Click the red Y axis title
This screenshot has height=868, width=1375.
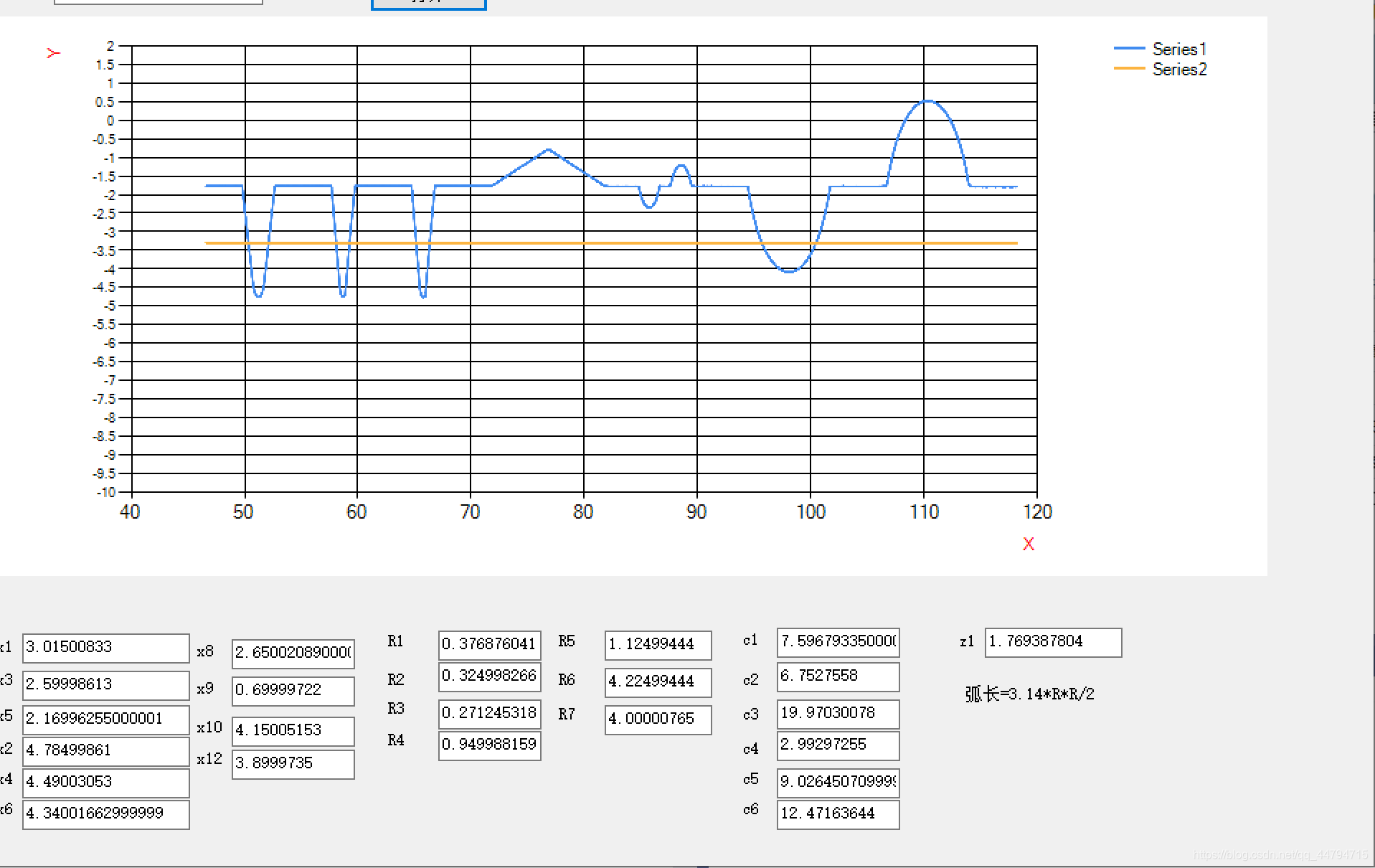[x=53, y=53]
